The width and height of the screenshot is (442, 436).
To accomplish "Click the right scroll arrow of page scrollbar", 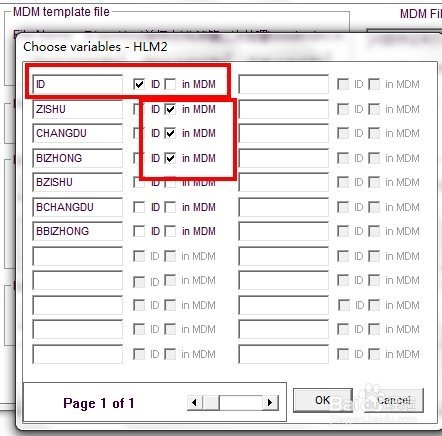I will pos(270,403).
